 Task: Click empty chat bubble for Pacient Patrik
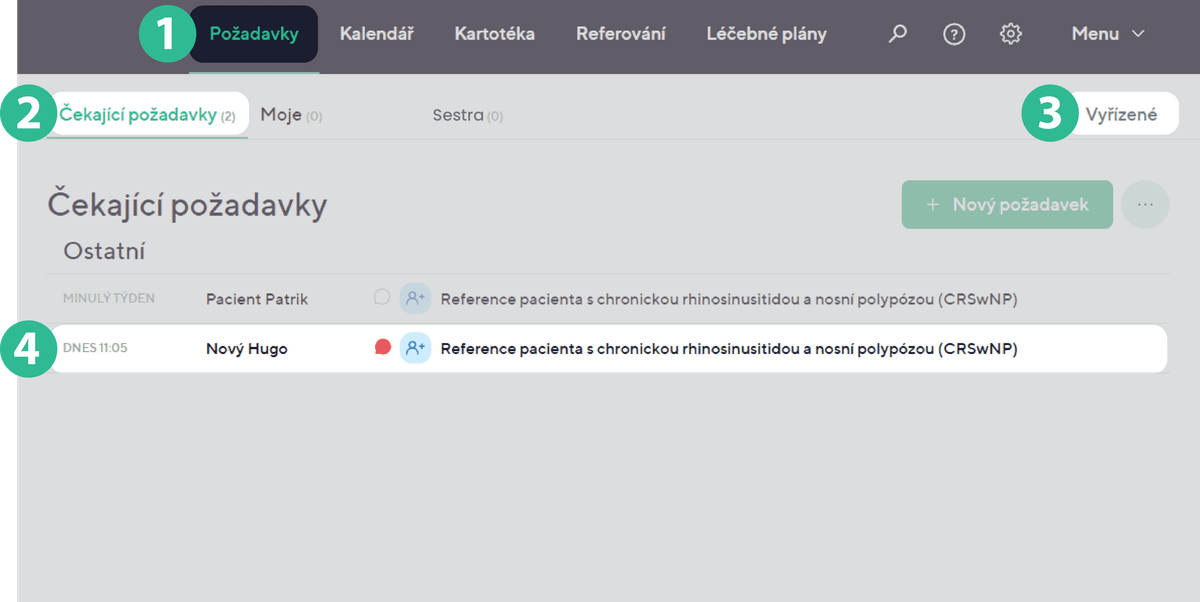pyautogui.click(x=382, y=297)
